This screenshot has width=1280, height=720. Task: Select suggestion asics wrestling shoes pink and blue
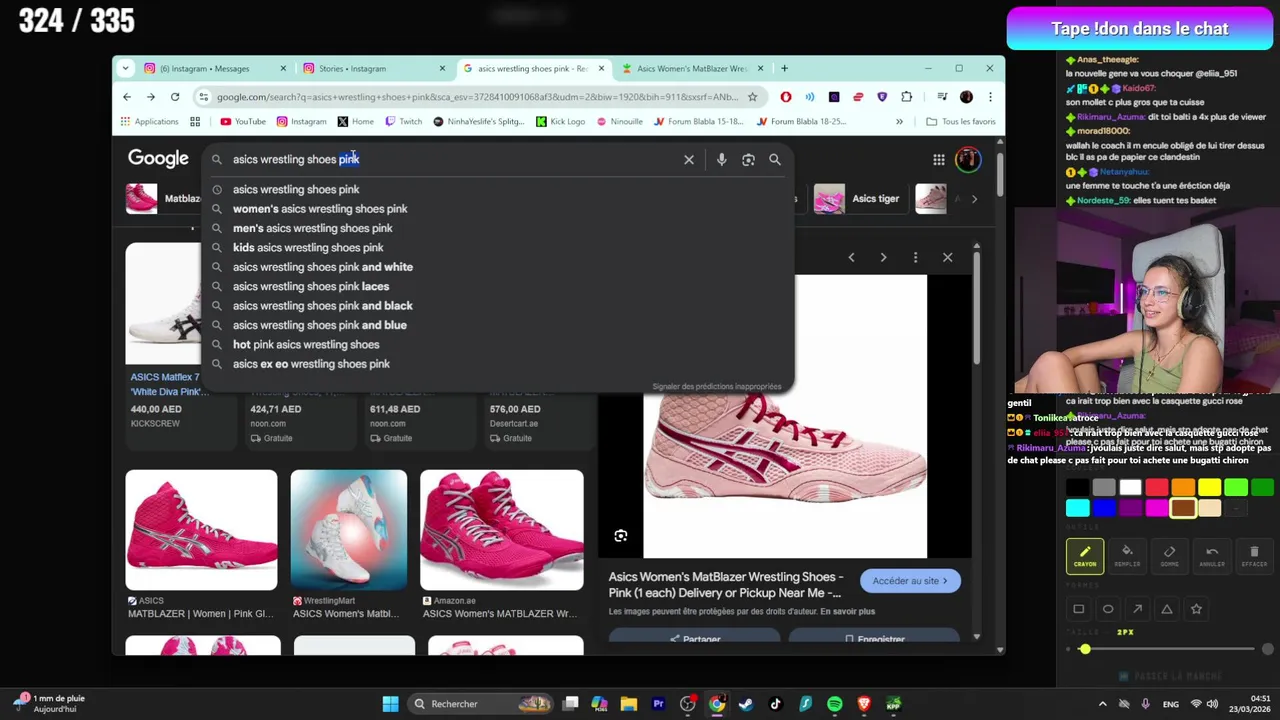coord(320,325)
